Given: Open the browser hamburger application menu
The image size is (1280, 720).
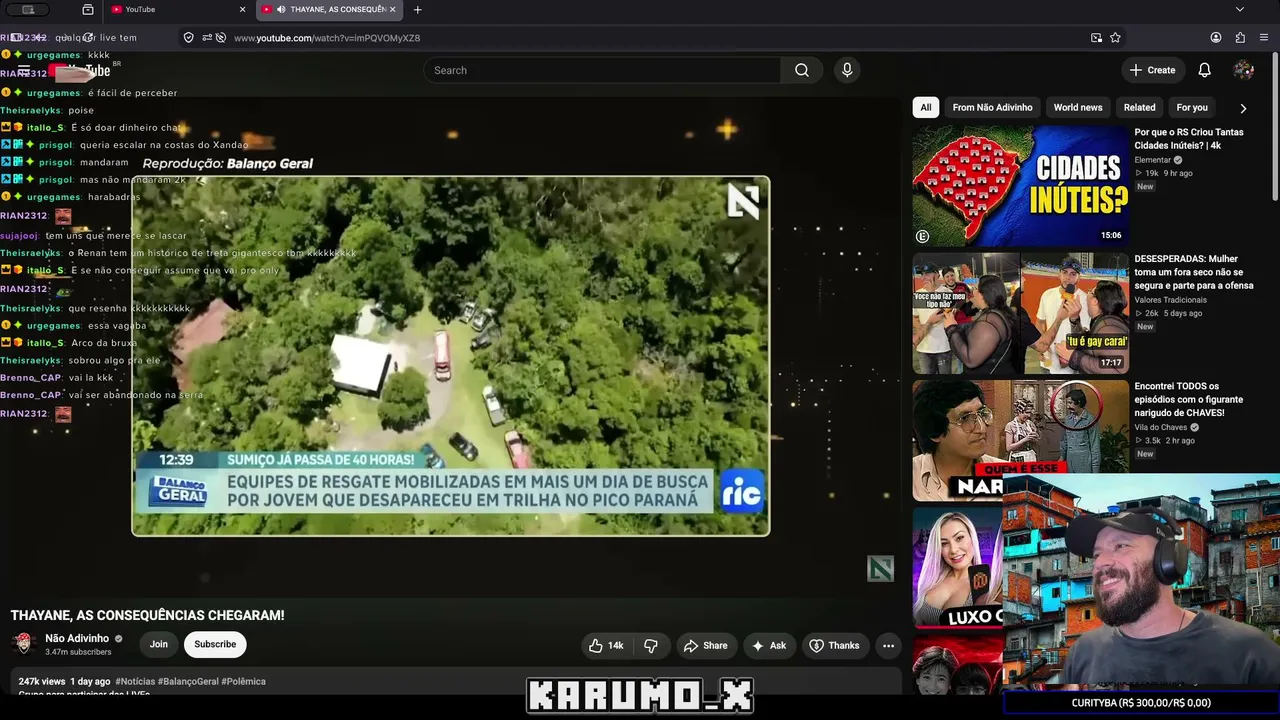Looking at the screenshot, I should click(1264, 38).
